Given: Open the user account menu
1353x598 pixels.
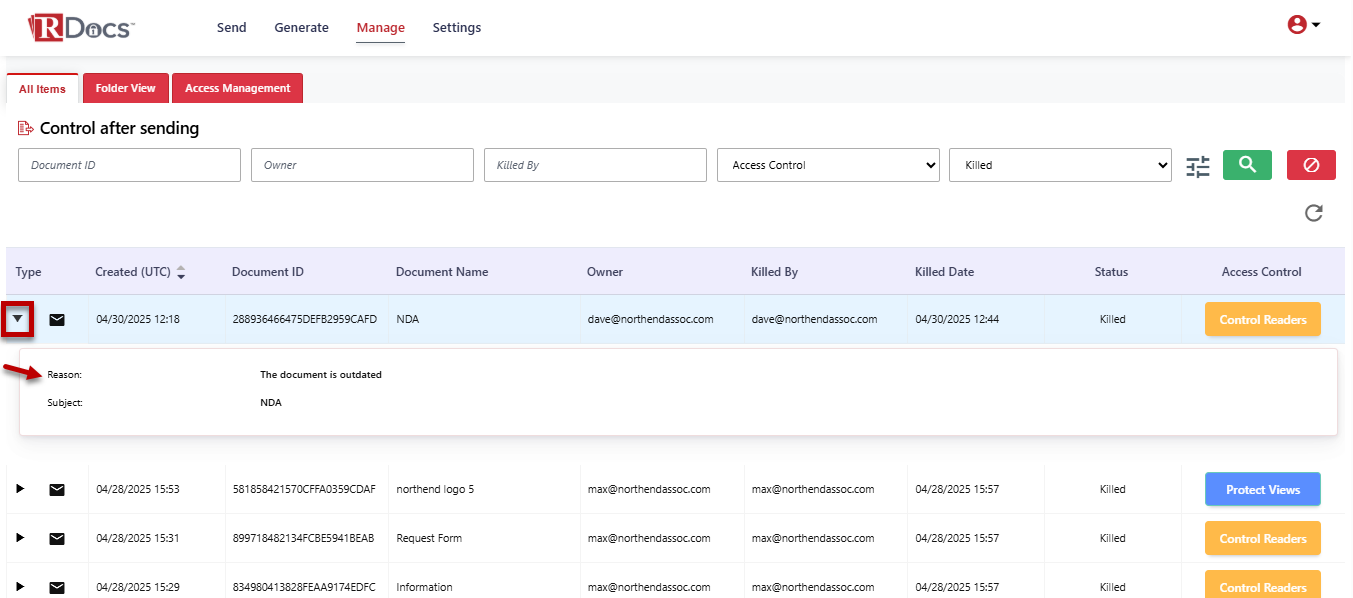Looking at the screenshot, I should (x=1303, y=25).
